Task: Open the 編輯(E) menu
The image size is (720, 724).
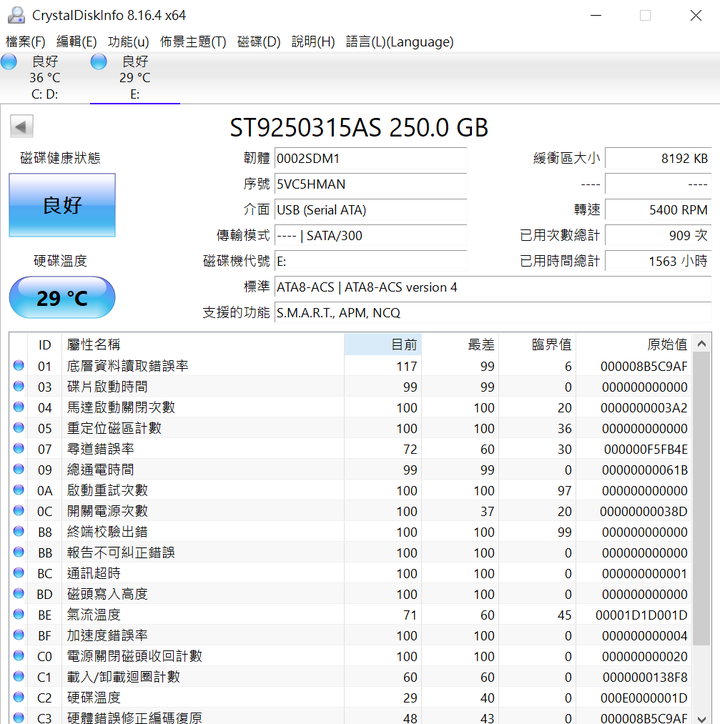Action: [x=76, y=42]
